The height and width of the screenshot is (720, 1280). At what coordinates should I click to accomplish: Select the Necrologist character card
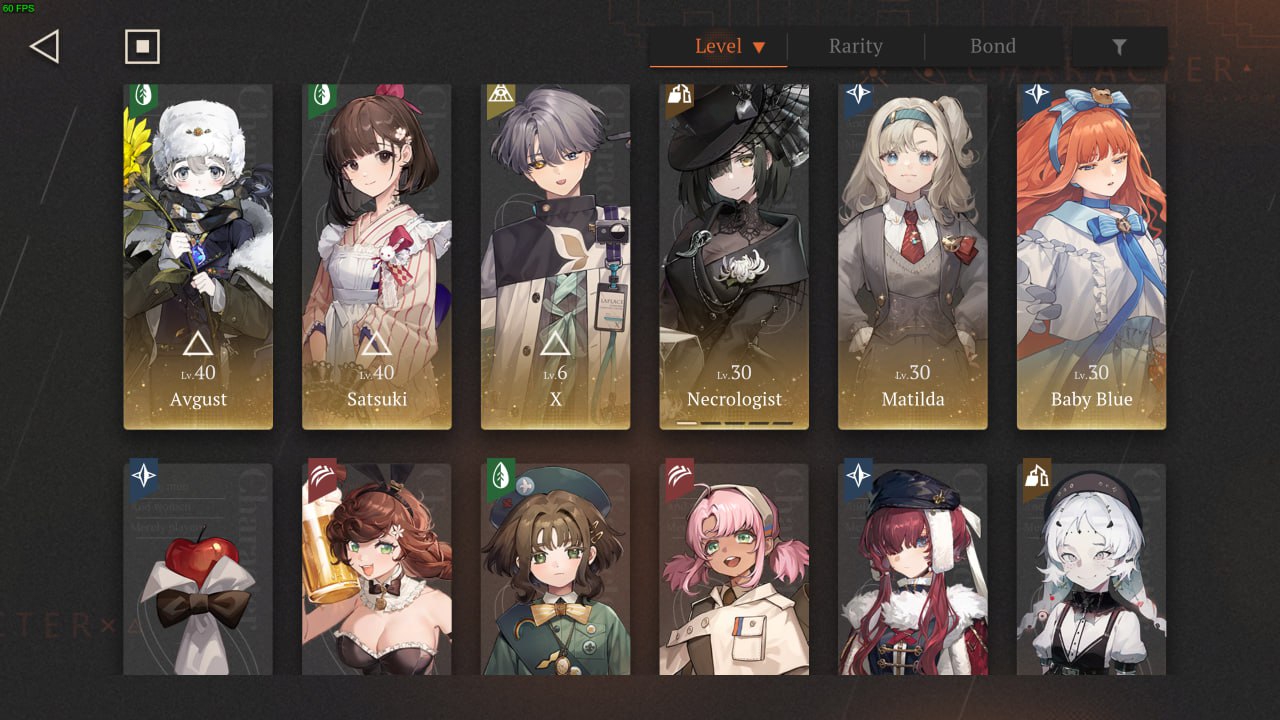click(734, 256)
